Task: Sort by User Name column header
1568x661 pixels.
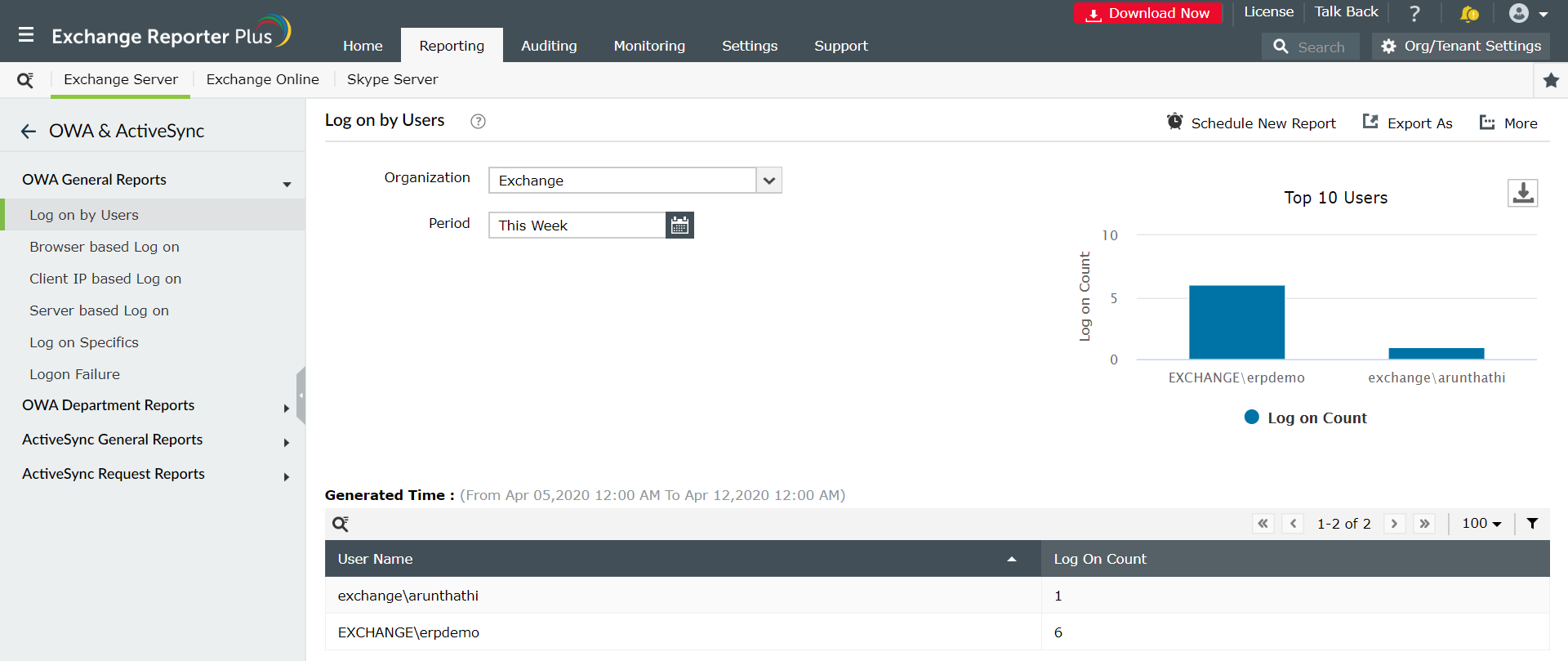Action: tap(683, 559)
